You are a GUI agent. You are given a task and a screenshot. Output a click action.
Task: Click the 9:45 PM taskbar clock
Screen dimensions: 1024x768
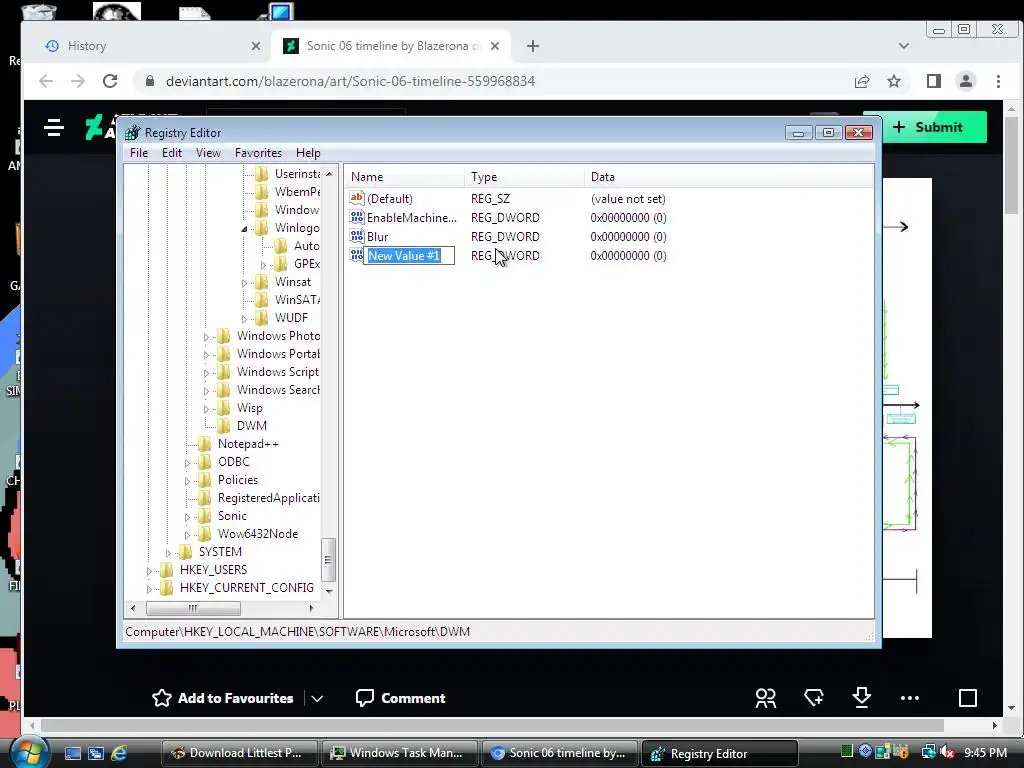[985, 753]
